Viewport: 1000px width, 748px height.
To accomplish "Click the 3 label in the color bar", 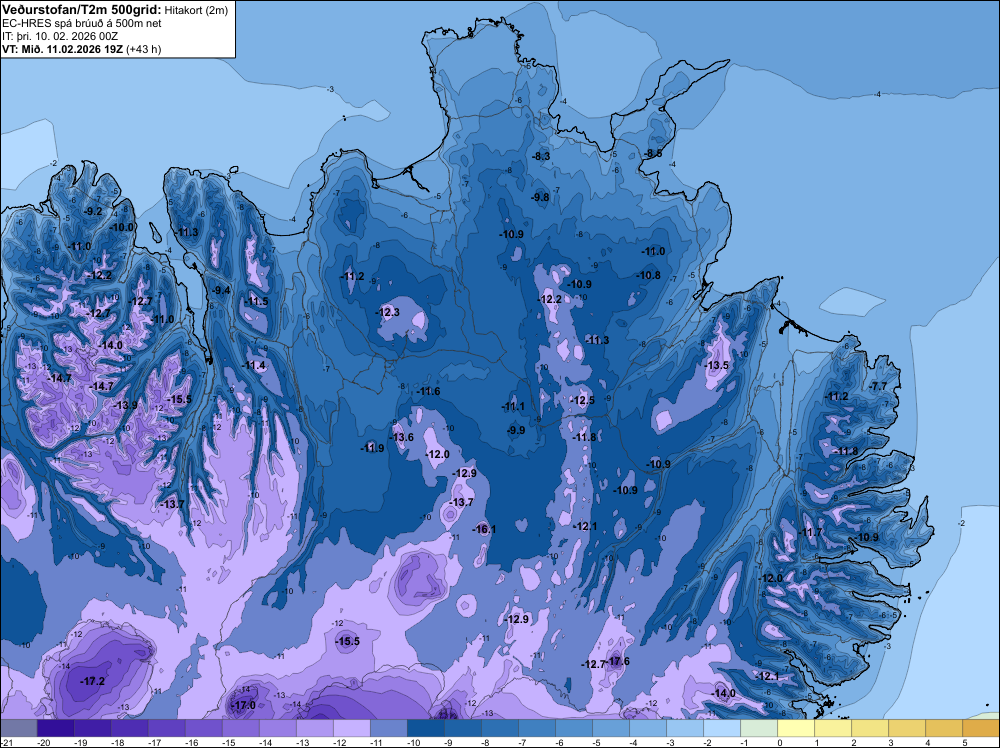I will [891, 743].
